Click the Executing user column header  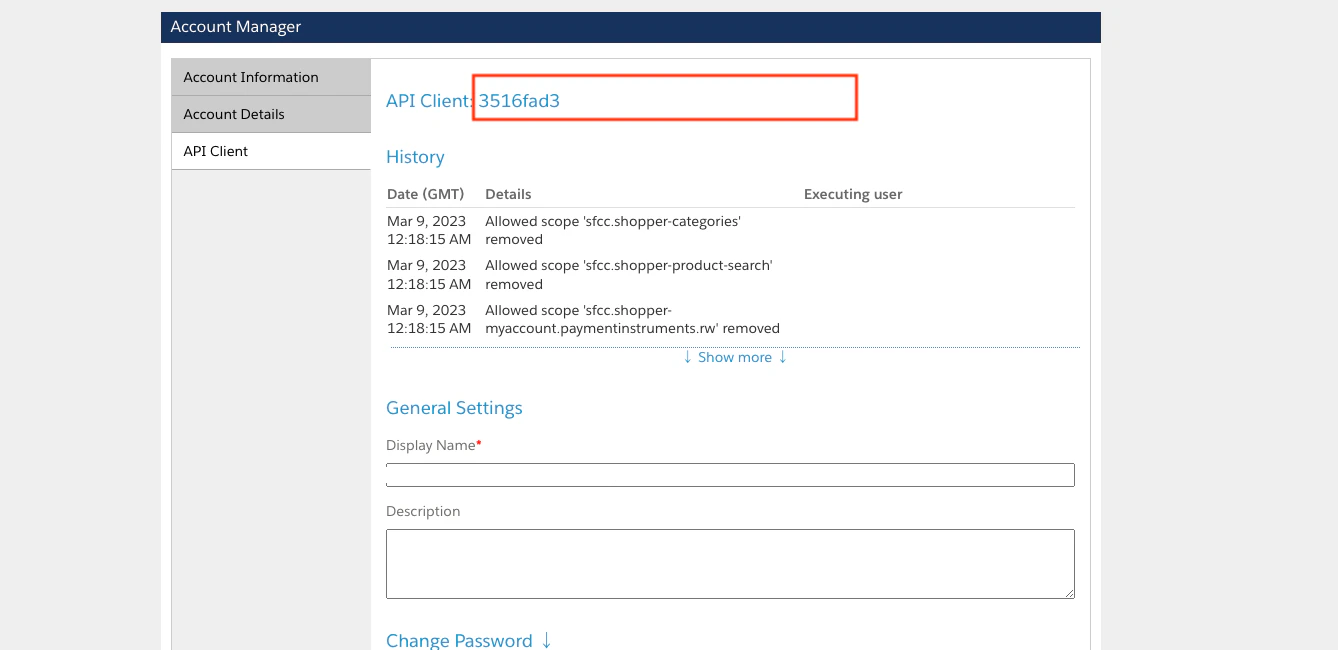[853, 194]
